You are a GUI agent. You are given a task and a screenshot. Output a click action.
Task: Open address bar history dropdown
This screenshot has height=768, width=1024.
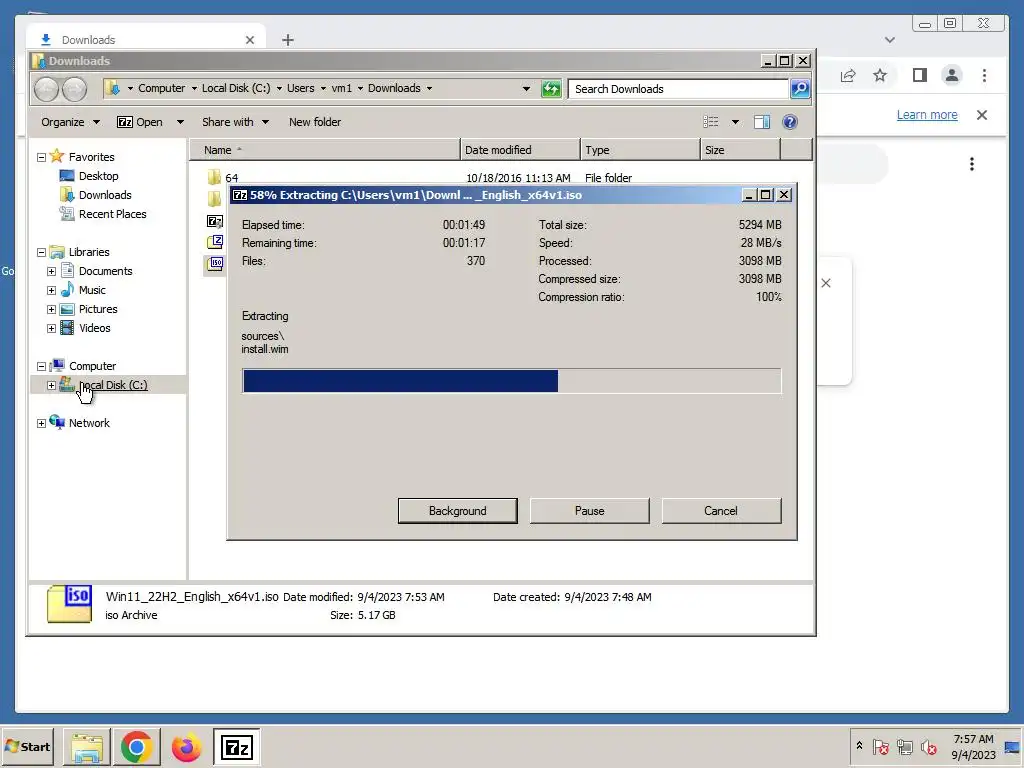(526, 89)
